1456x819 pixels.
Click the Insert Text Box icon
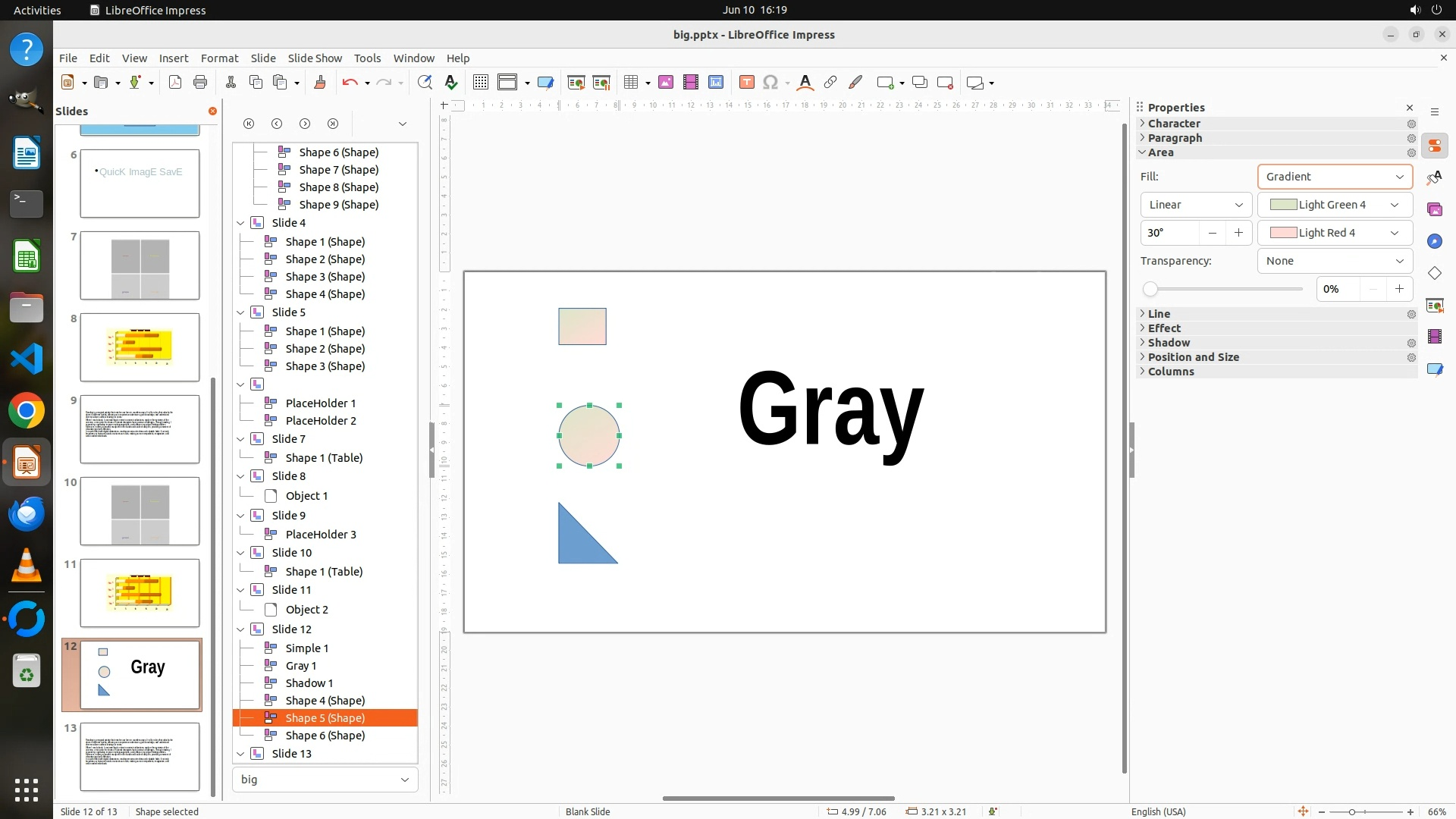tap(746, 83)
